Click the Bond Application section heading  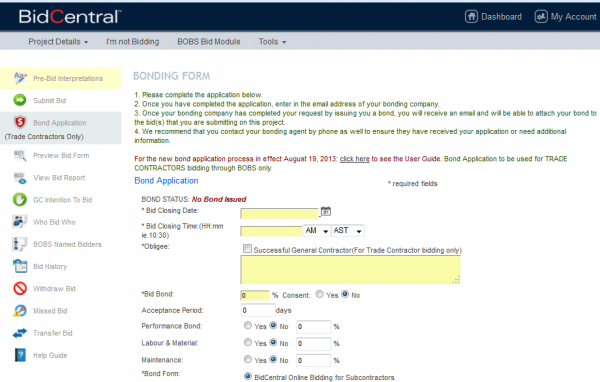click(166, 180)
